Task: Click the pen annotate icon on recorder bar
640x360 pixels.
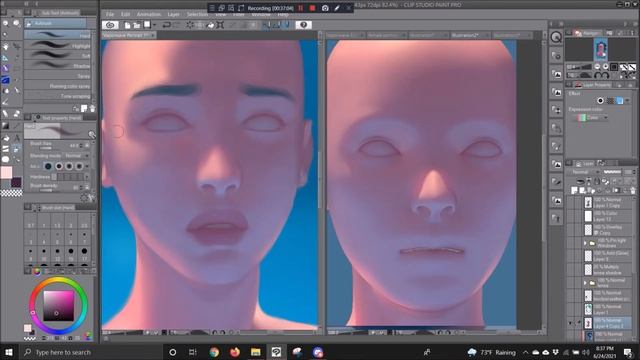Action: click(x=337, y=8)
